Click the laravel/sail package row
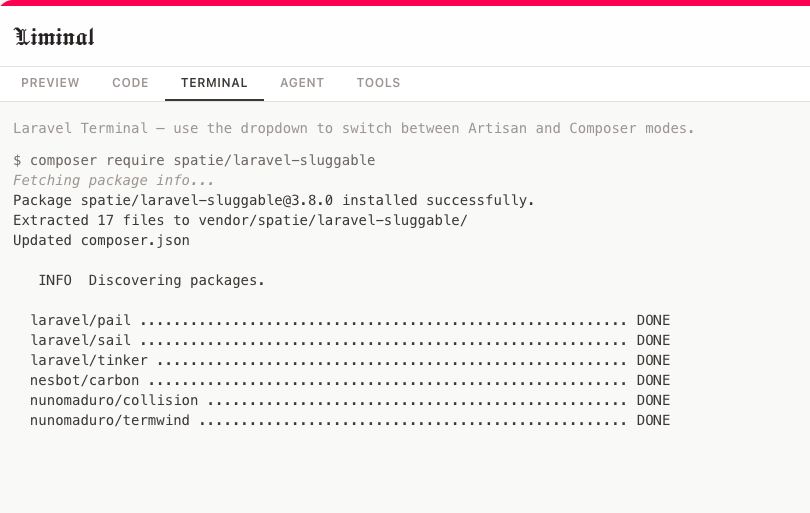Image resolution: width=810 pixels, height=513 pixels. (350, 340)
